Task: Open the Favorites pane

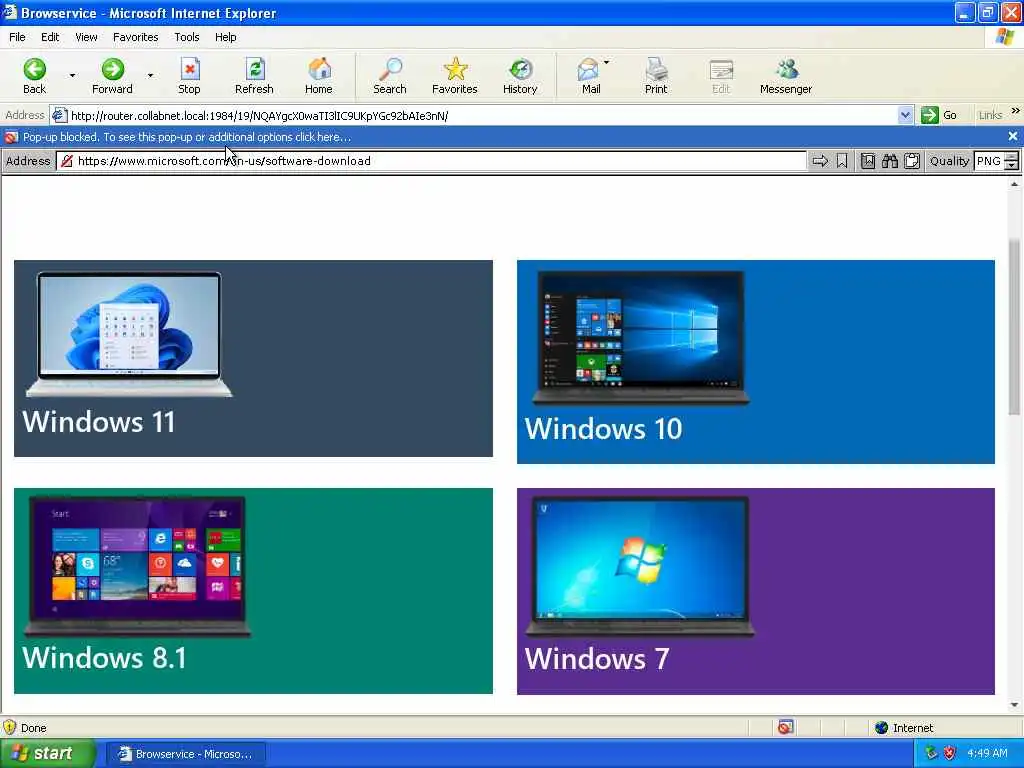Action: tap(455, 76)
